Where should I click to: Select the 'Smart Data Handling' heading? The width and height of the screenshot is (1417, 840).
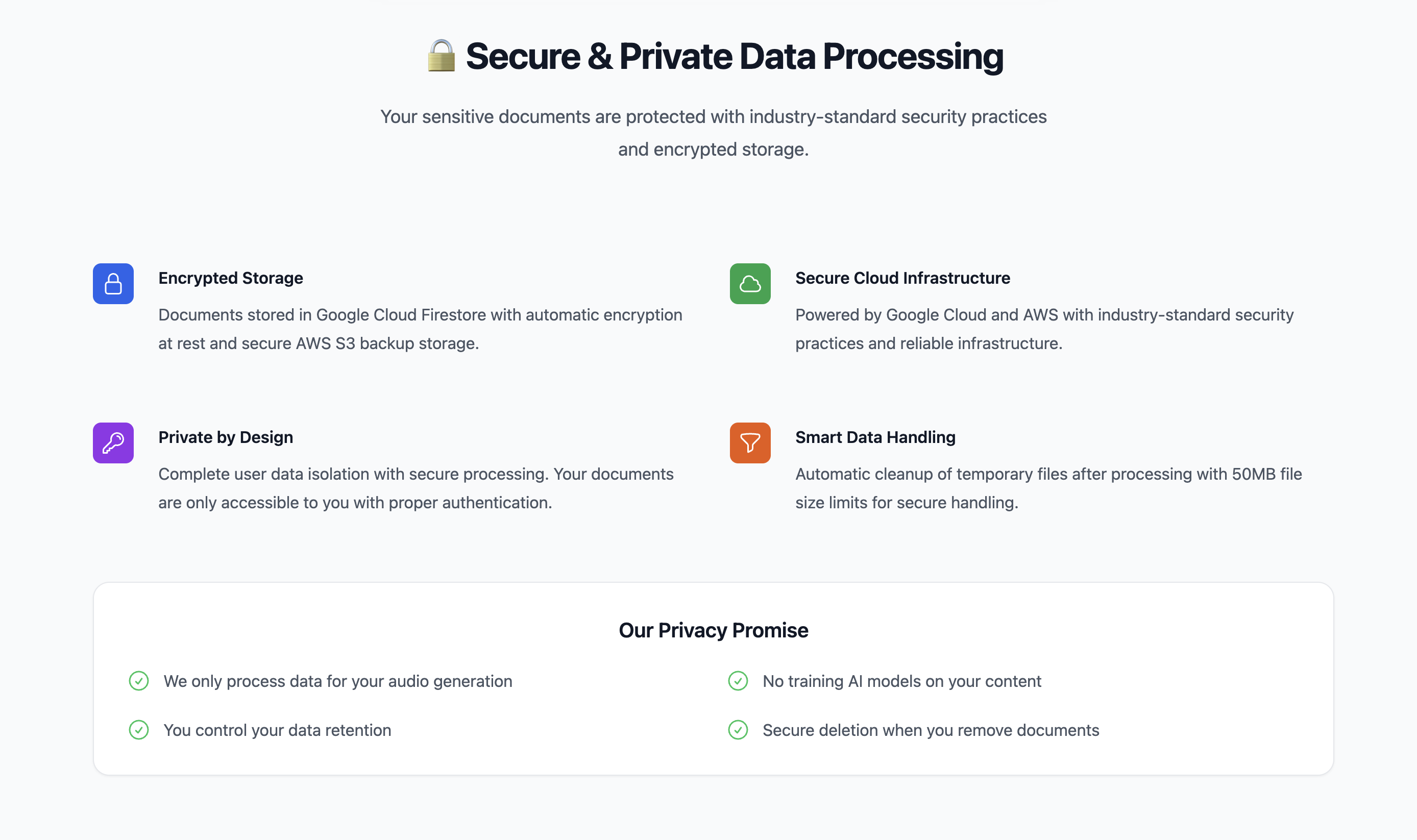click(x=875, y=437)
